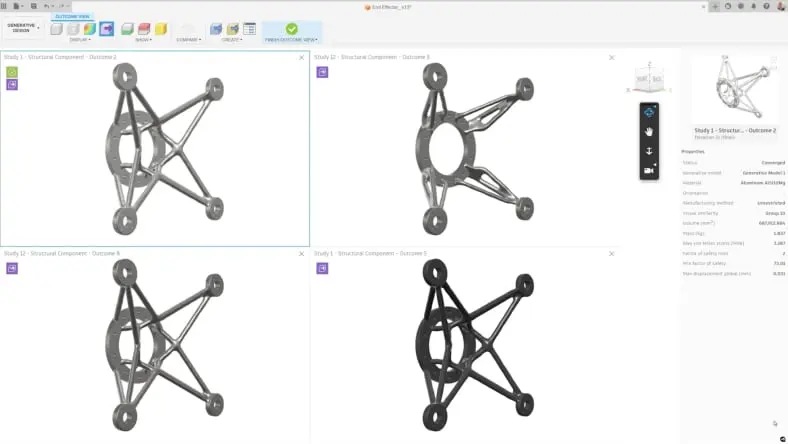The image size is (788, 444).
Task: Click the Visual similarity group value
Action: pos(775,213)
